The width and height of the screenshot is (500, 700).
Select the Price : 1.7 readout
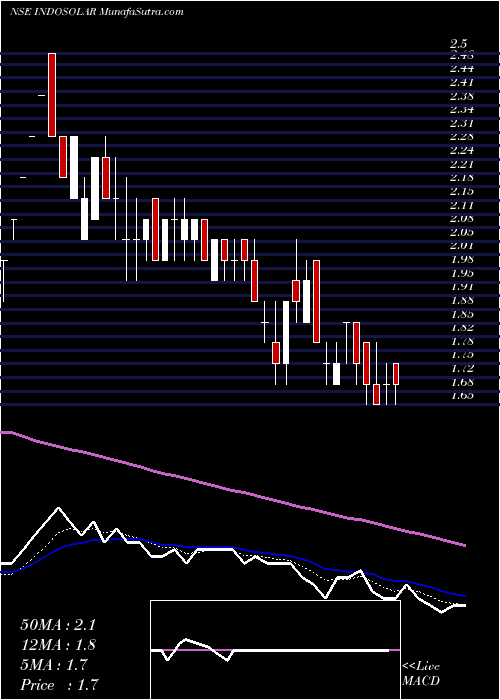coord(59,685)
